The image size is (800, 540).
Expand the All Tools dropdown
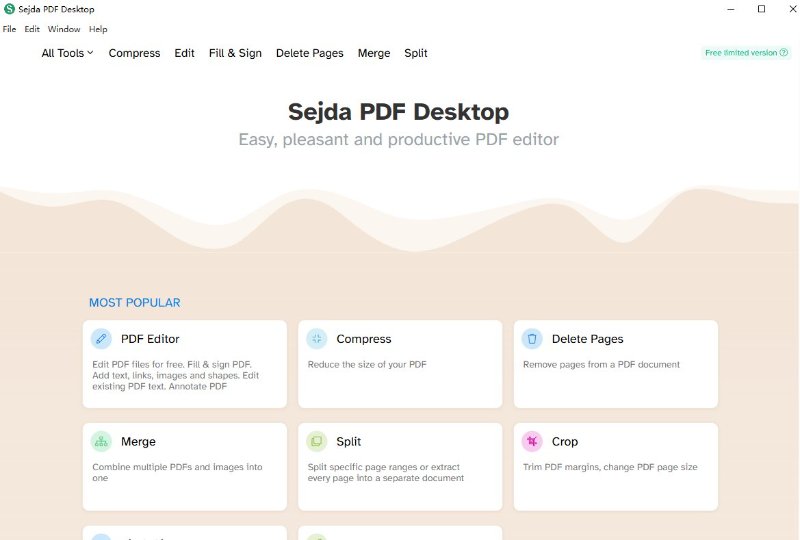(67, 53)
